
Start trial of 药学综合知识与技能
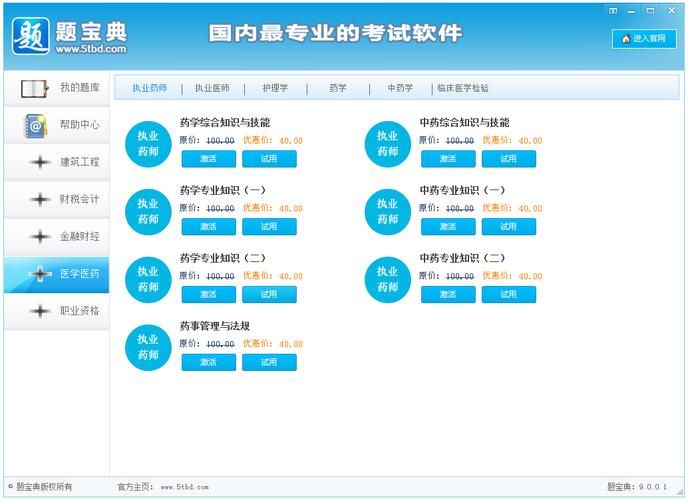(x=269, y=159)
